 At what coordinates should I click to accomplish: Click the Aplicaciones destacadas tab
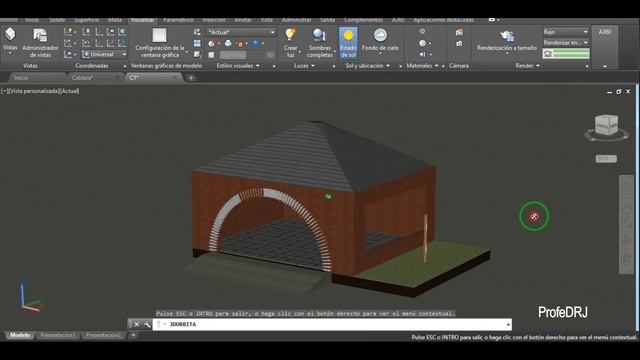(x=443, y=20)
